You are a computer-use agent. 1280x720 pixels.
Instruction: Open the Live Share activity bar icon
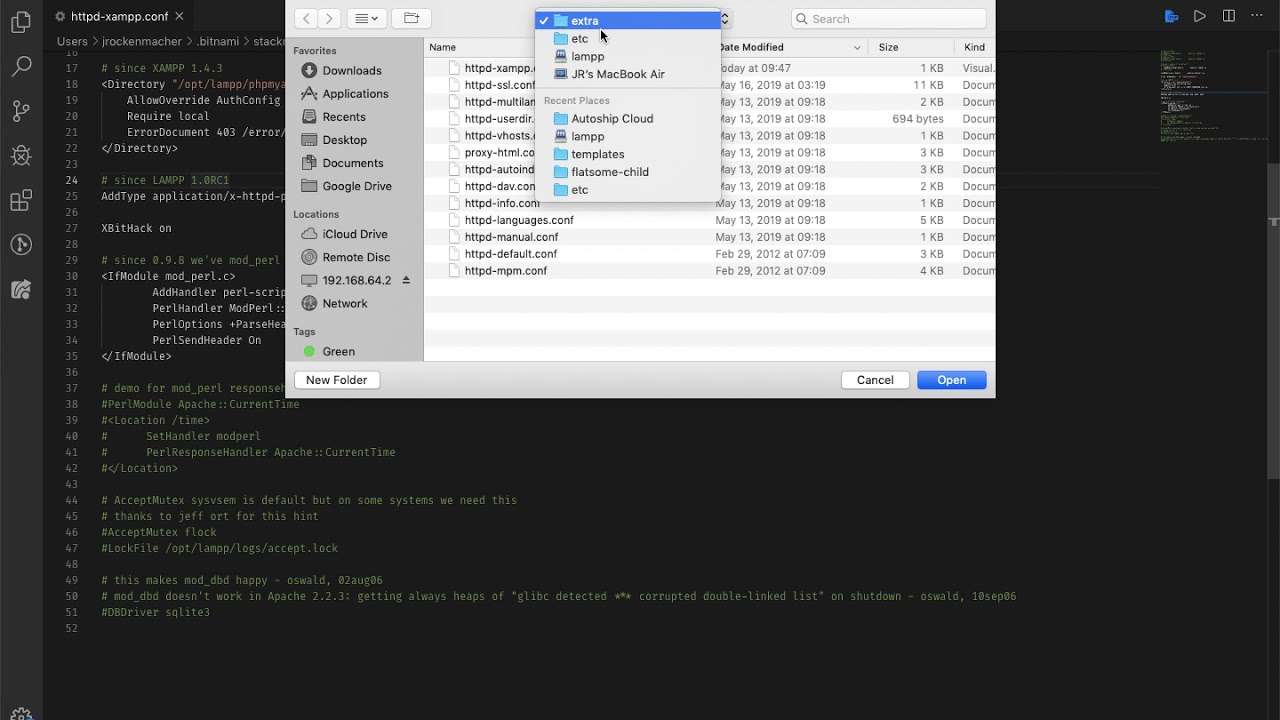pos(21,290)
